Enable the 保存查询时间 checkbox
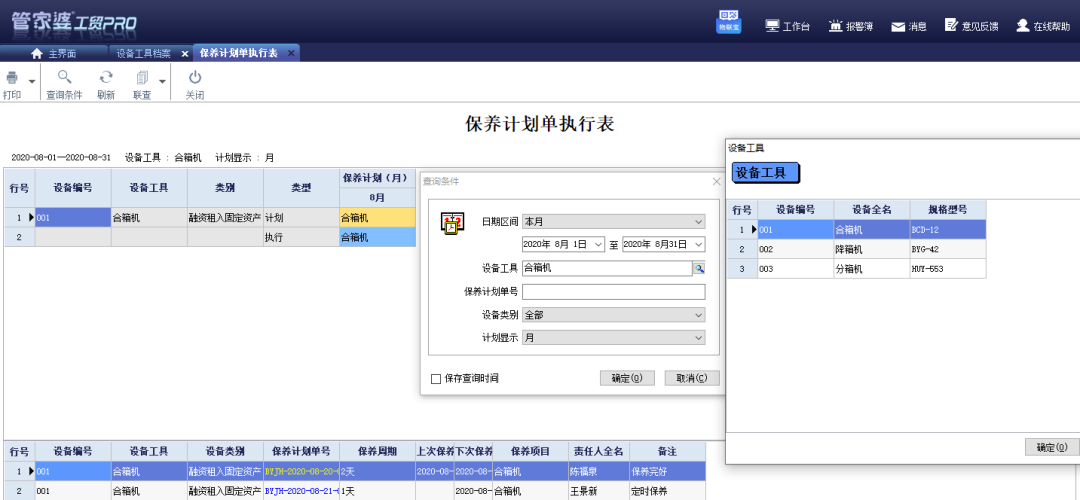 pyautogui.click(x=435, y=379)
